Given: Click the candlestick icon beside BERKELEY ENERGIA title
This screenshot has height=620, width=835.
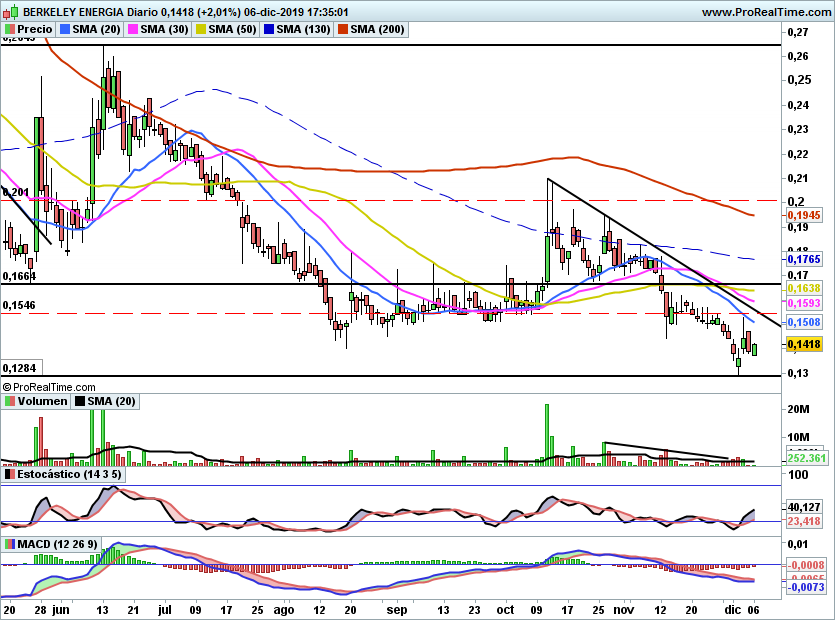Looking at the screenshot, I should point(11,11).
